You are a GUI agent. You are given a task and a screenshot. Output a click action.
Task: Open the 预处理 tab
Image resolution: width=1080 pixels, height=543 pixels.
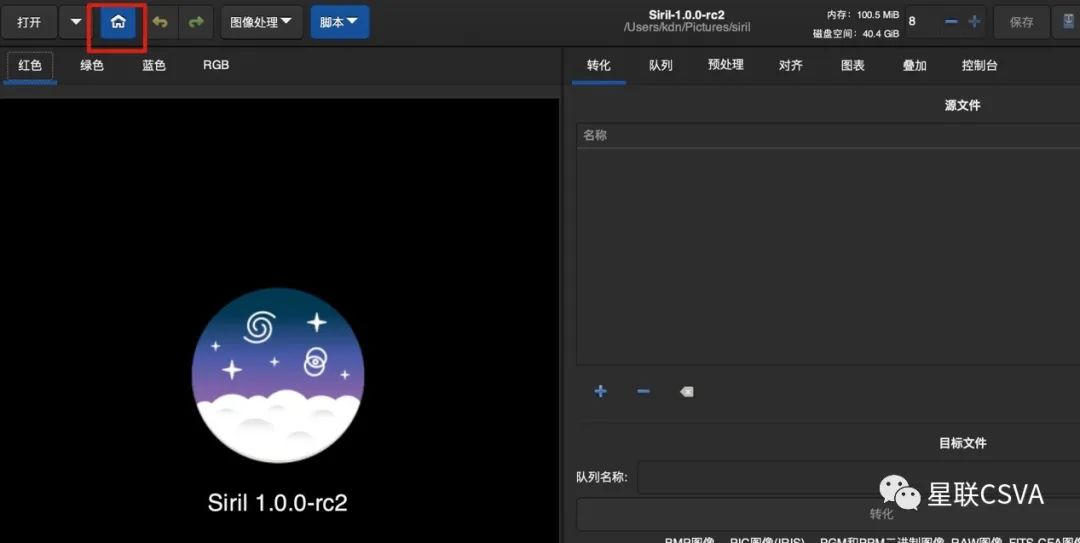click(725, 65)
